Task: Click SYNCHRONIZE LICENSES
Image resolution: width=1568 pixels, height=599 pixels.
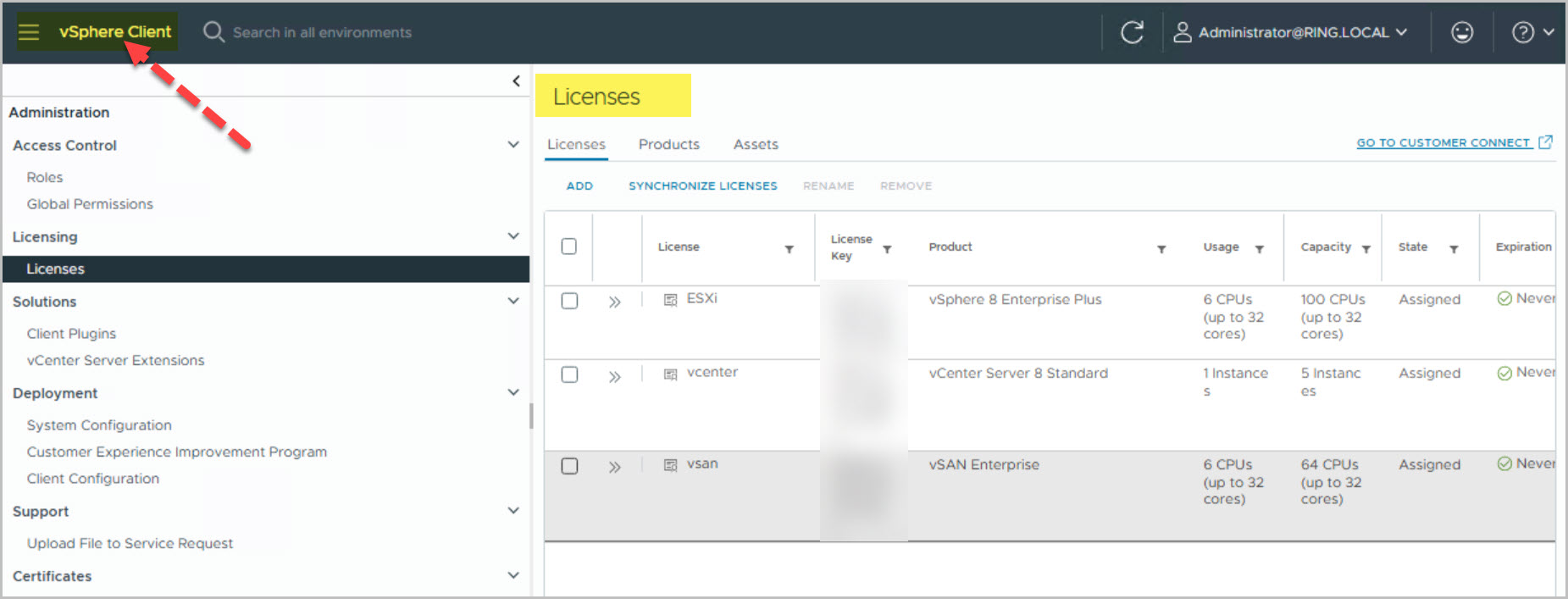Action: (x=702, y=186)
